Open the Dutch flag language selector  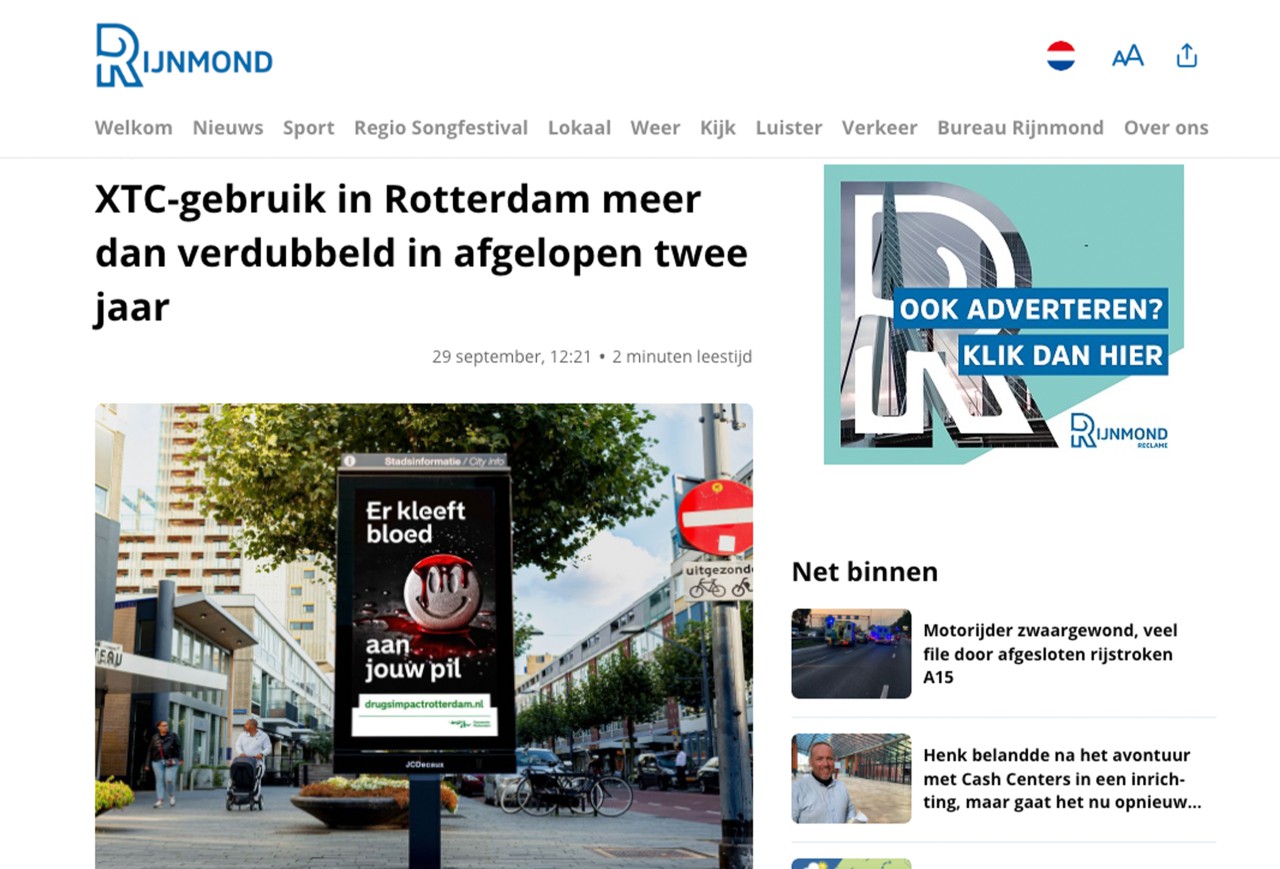(1061, 56)
